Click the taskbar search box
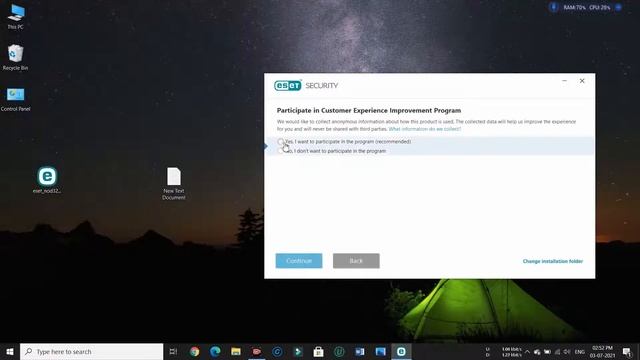This screenshot has width=640, height=360. (x=91, y=351)
